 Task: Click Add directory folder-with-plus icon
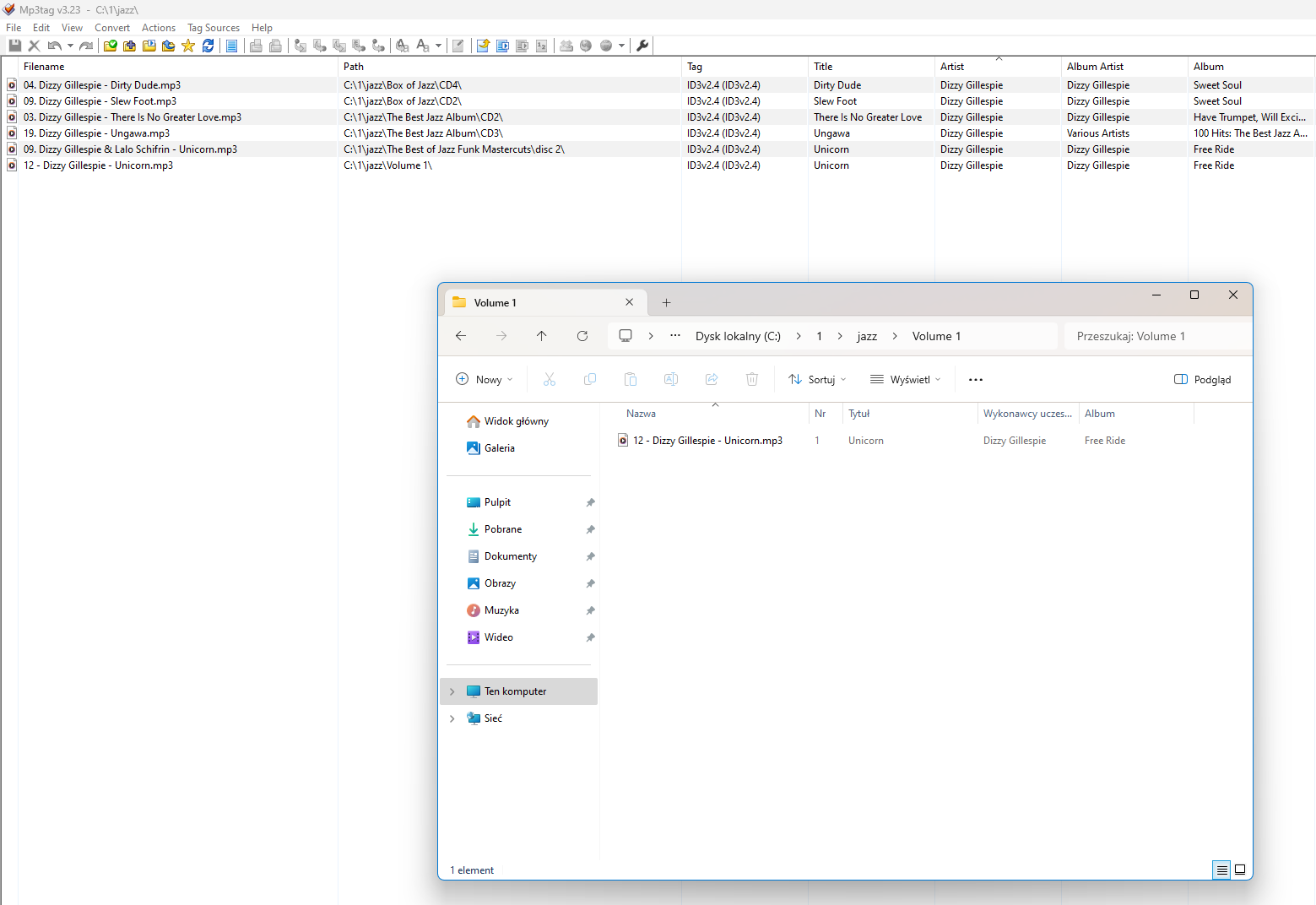129,46
